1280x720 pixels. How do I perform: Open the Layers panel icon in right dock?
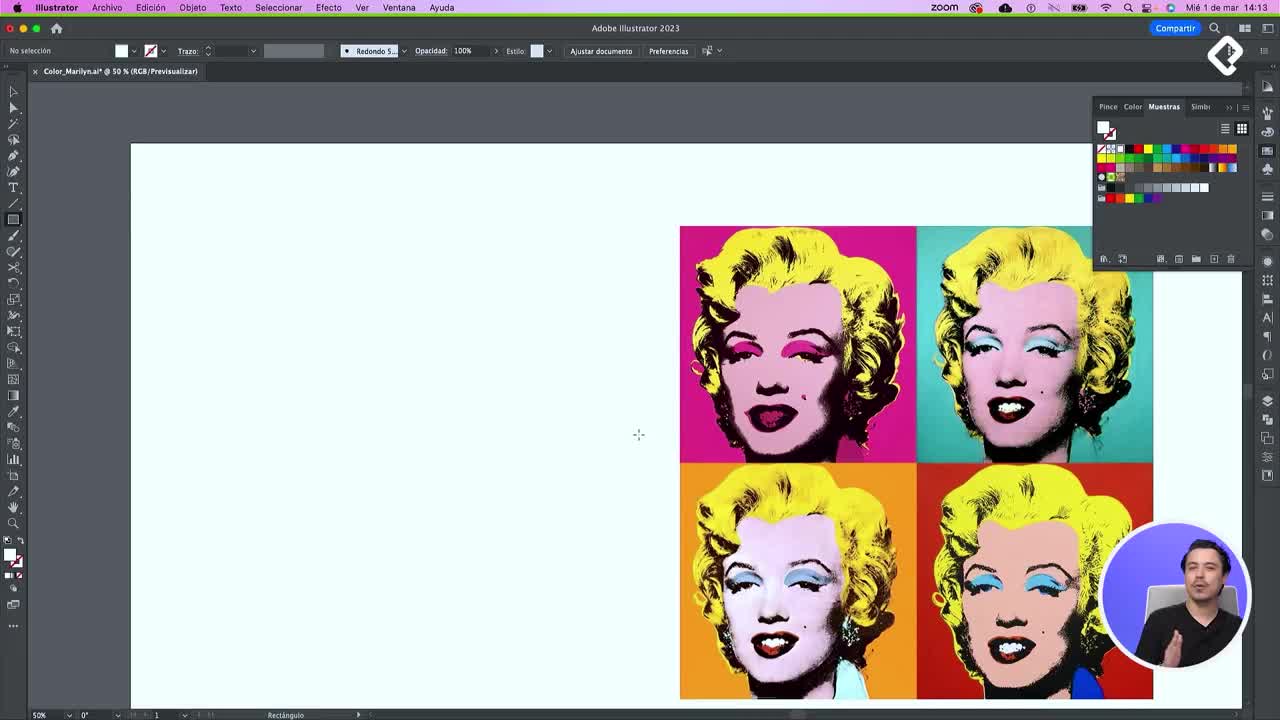(1267, 400)
